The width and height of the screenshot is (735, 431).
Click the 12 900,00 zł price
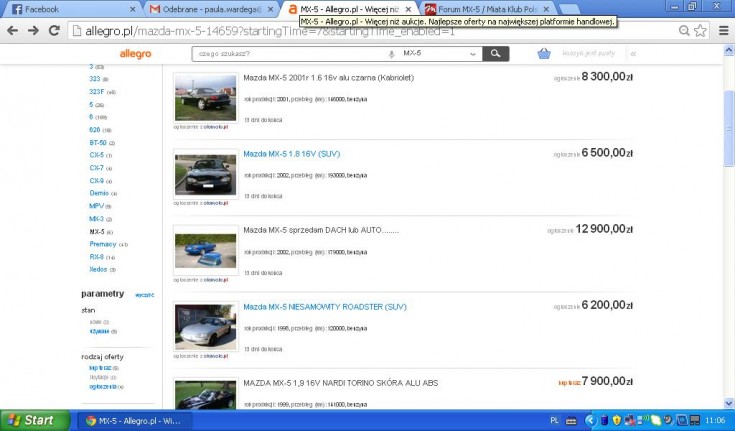(x=604, y=229)
